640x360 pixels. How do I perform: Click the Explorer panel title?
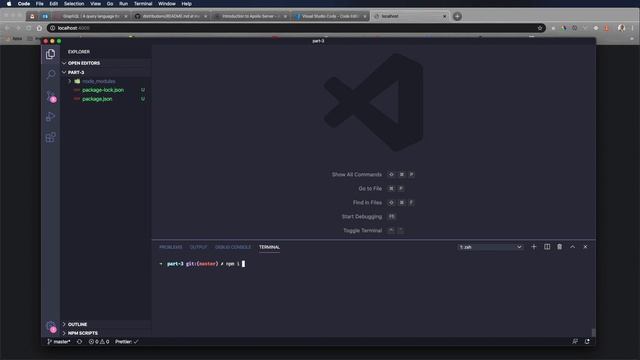click(x=79, y=52)
